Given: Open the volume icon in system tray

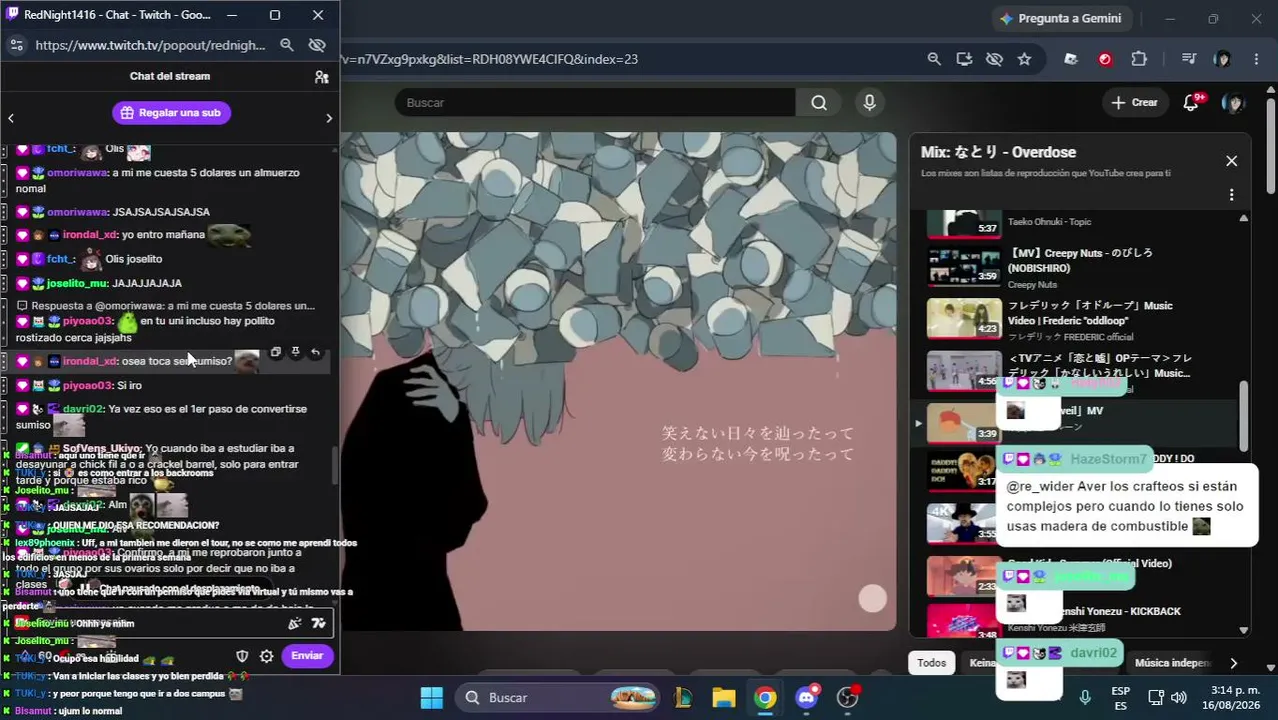Looking at the screenshot, I should [x=1179, y=697].
